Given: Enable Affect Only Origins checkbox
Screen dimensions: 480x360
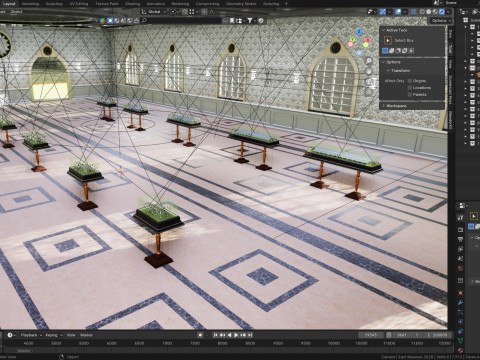Looking at the screenshot, I should click(x=410, y=81).
